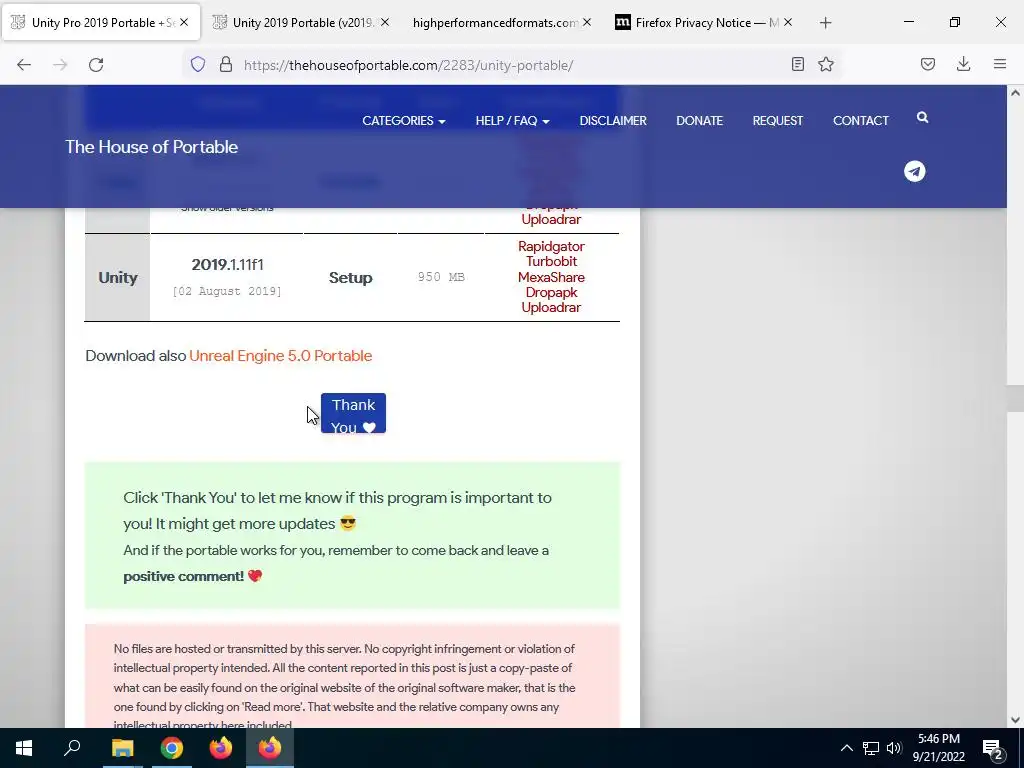
Task: Open Save to Pocket icon
Action: click(928, 64)
